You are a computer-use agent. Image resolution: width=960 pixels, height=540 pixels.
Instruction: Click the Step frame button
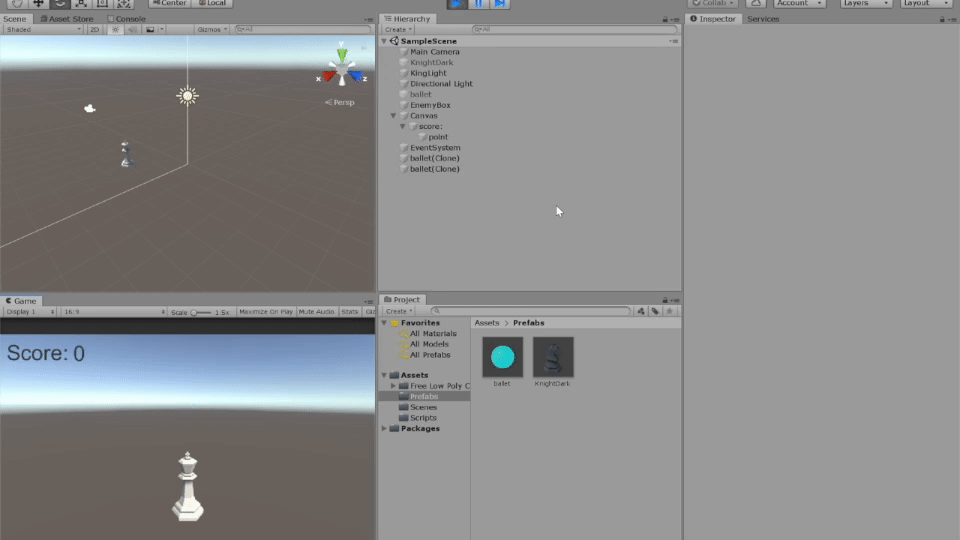[x=500, y=3]
